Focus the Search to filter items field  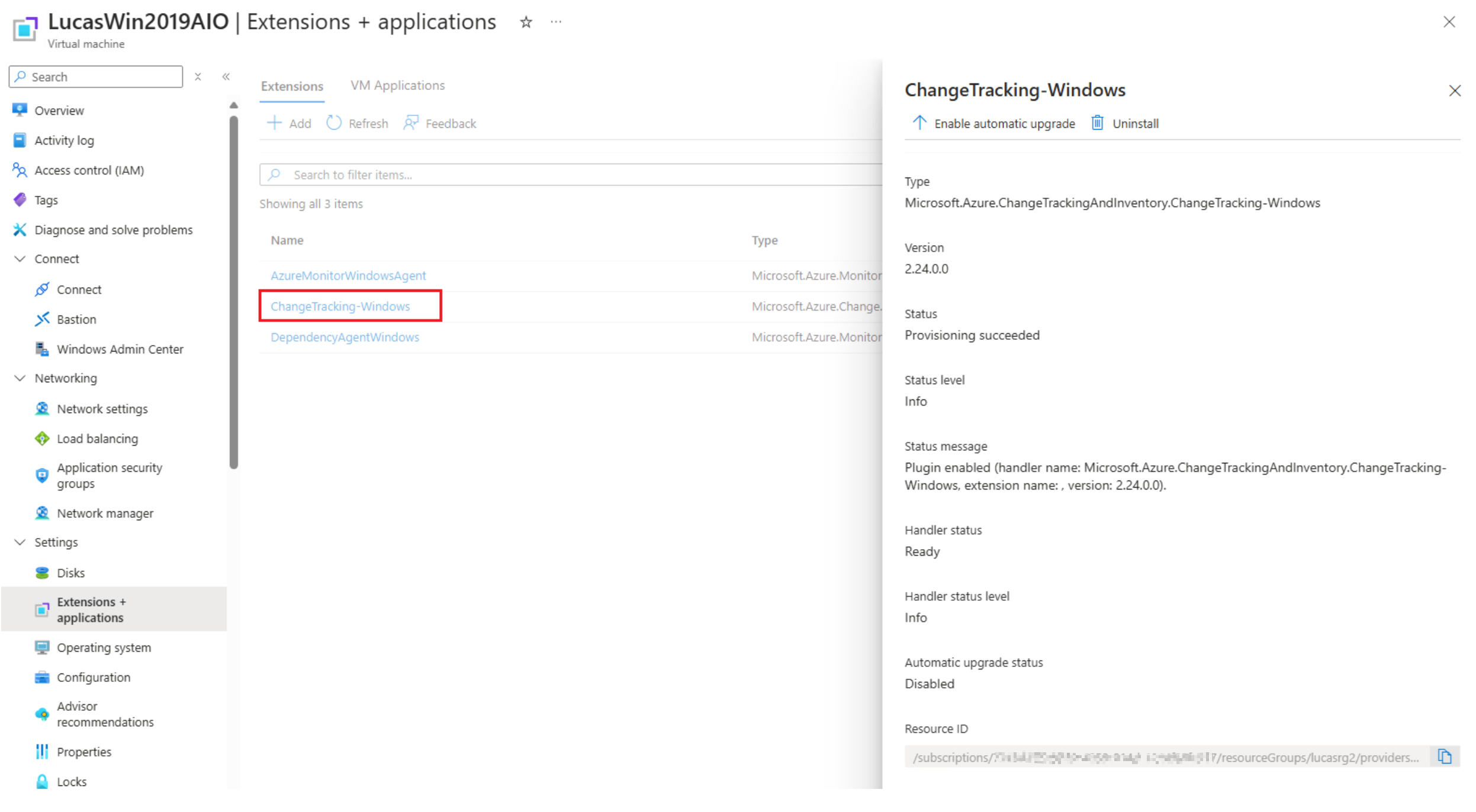click(x=571, y=175)
